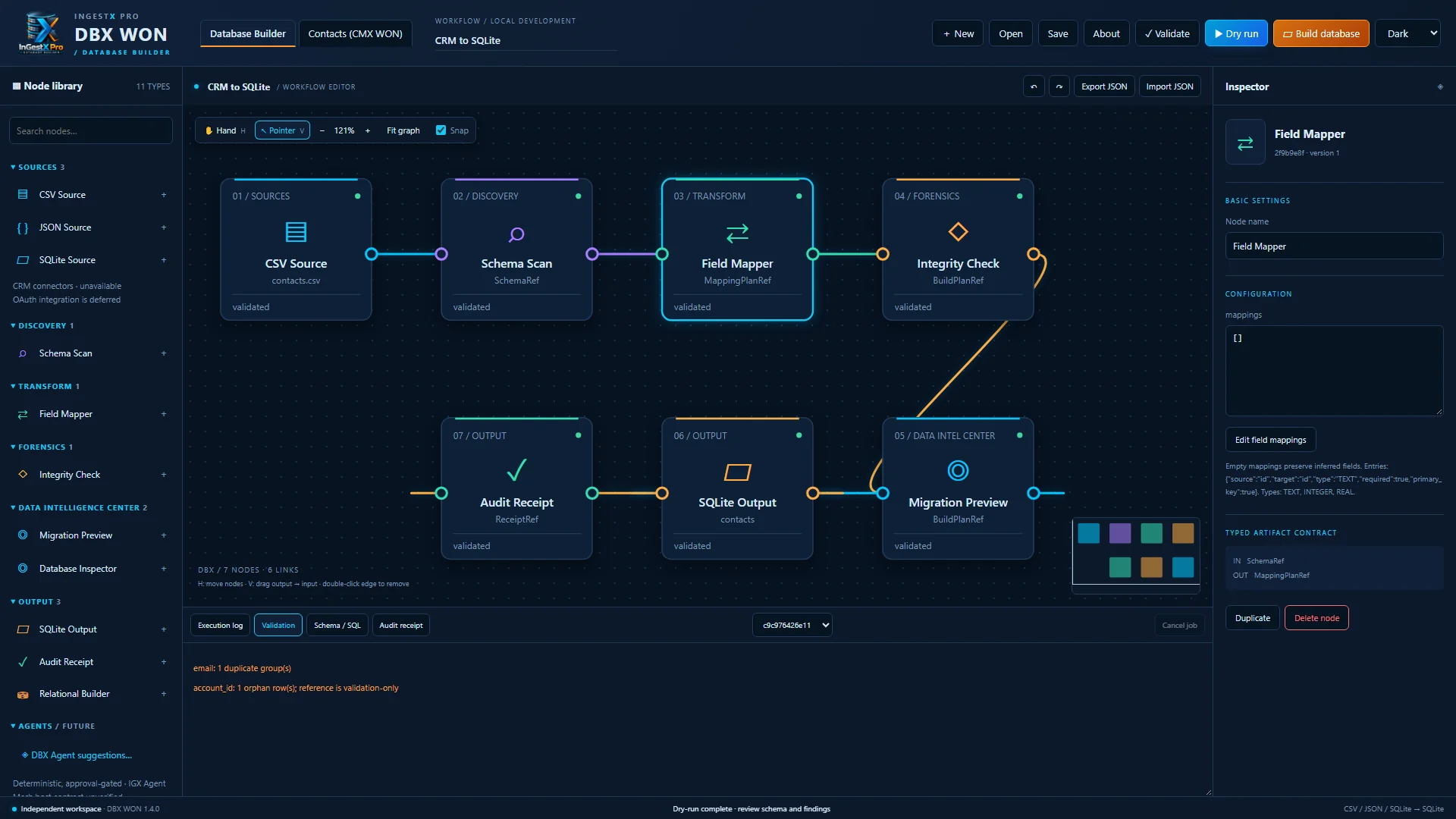Switch to Pointer tool mode
Screen dimensions: 1456x819
[282, 130]
